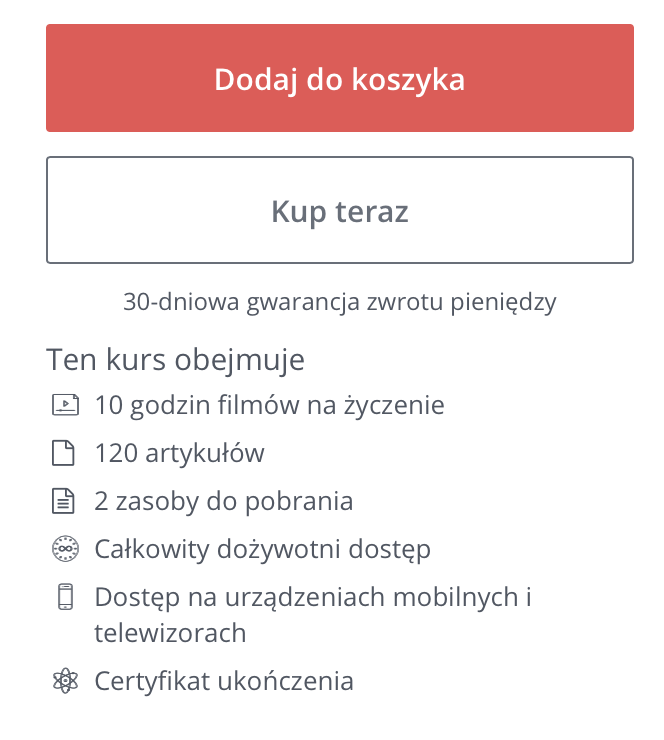This screenshot has height=740, width=664.
Task: Click the blank article page icon
Action: pyautogui.click(x=64, y=453)
